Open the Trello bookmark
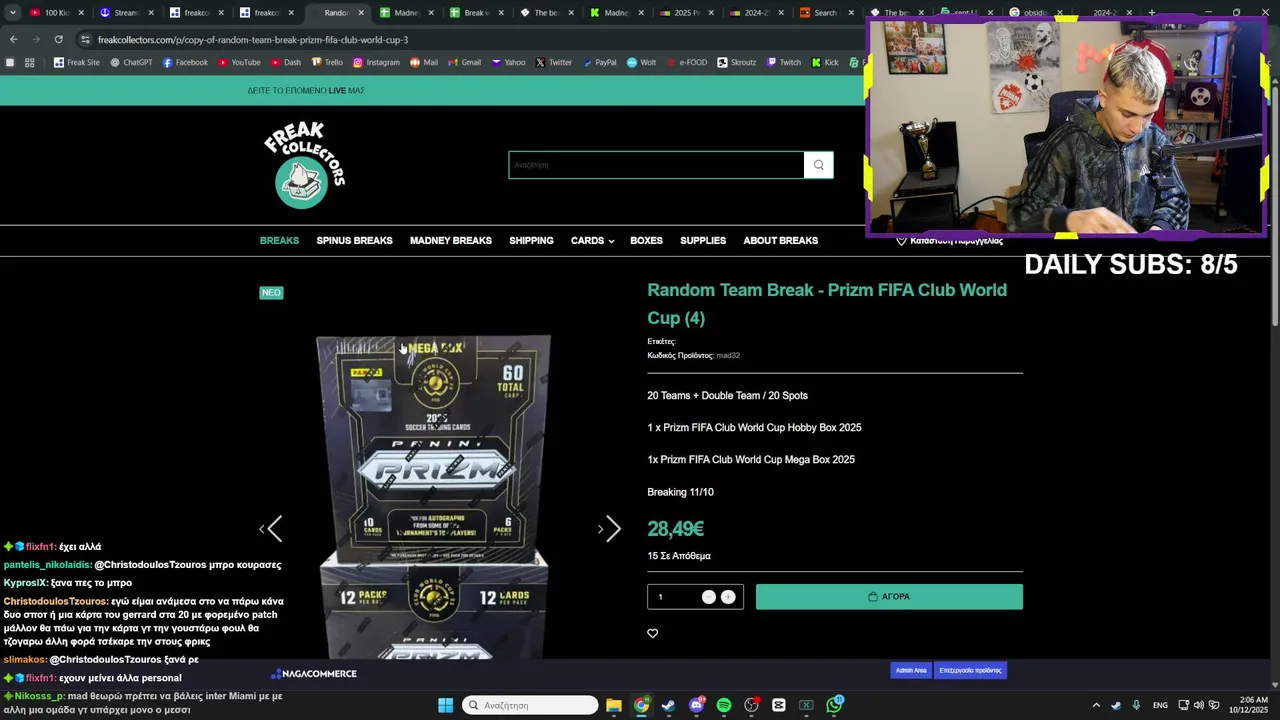Image resolution: width=1280 pixels, height=720 pixels. (x=327, y=62)
